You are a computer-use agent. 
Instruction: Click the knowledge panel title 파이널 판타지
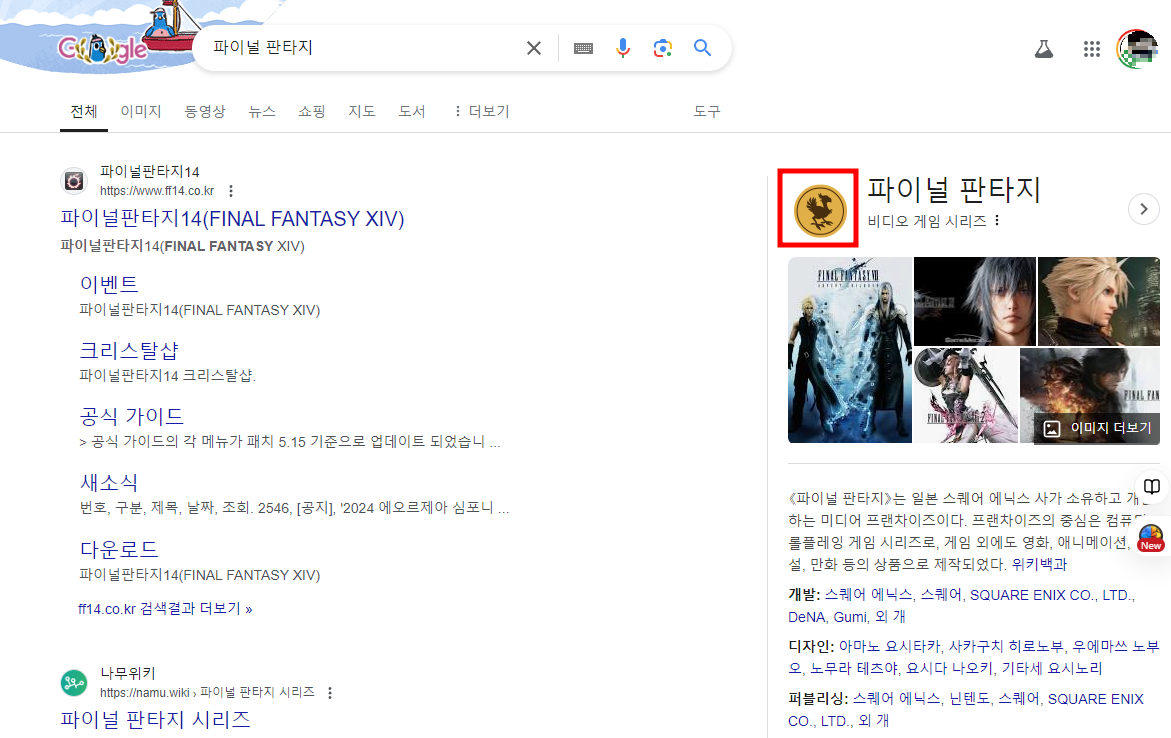954,189
